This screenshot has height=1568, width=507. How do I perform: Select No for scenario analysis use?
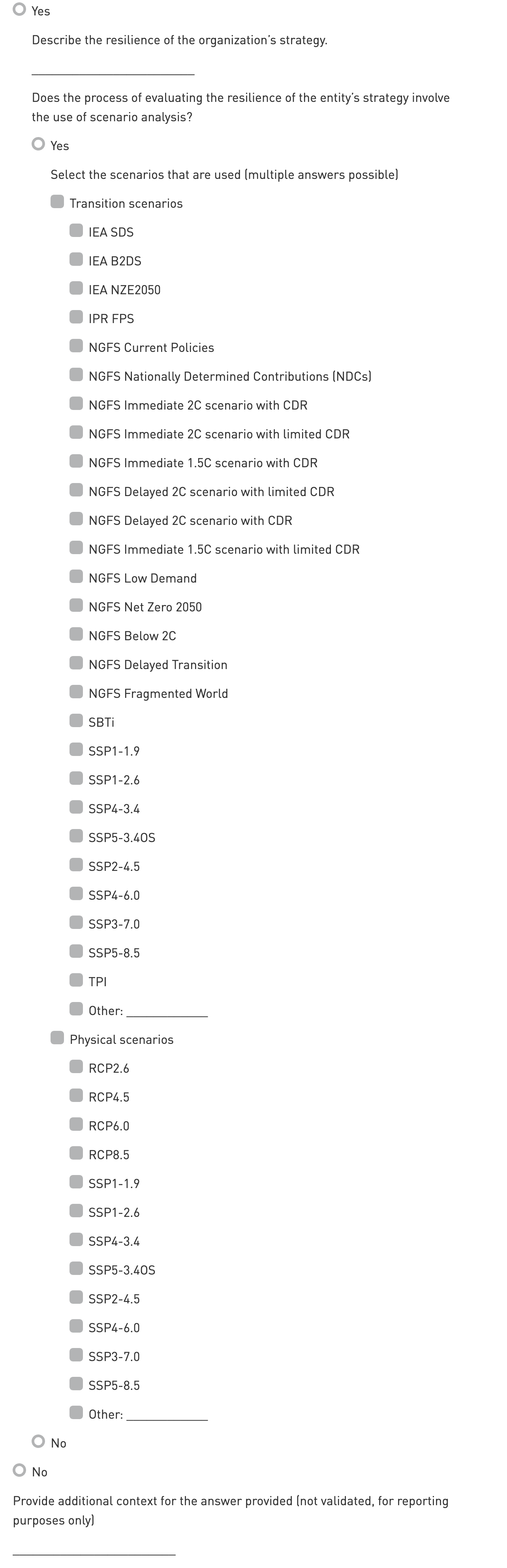pos(39,1441)
